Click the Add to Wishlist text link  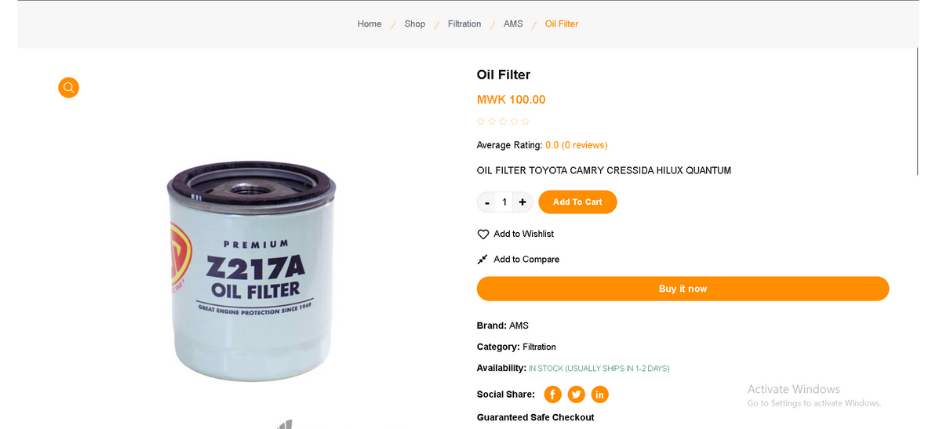point(523,234)
